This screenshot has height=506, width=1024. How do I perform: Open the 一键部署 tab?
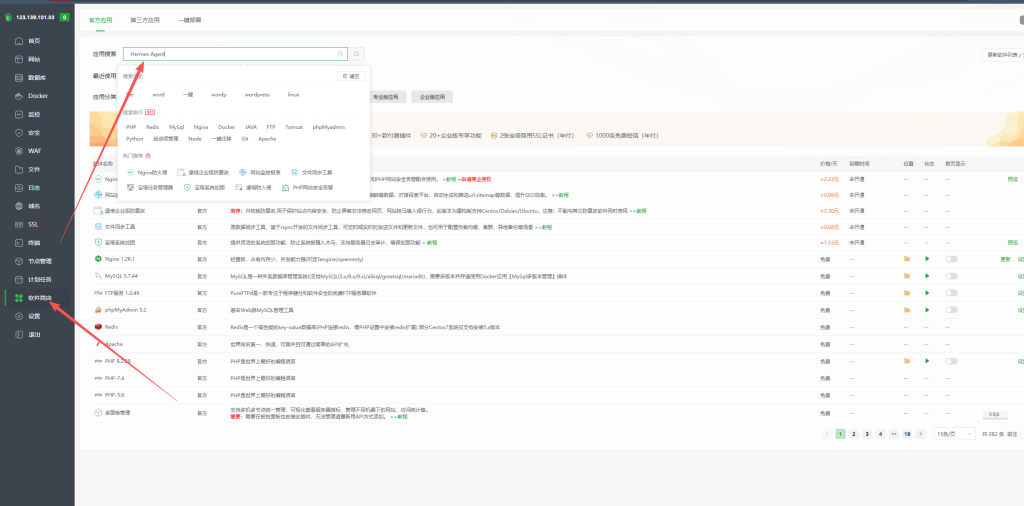pyautogui.click(x=189, y=20)
